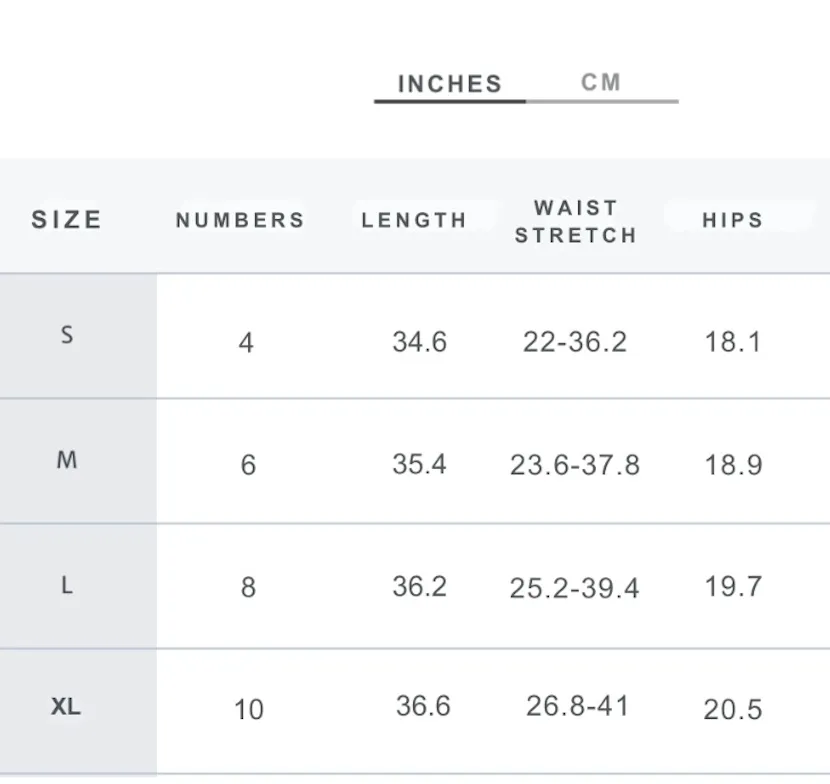Image resolution: width=830 pixels, height=784 pixels.
Task: Click the number 10 in XL row
Action: pyautogui.click(x=248, y=710)
